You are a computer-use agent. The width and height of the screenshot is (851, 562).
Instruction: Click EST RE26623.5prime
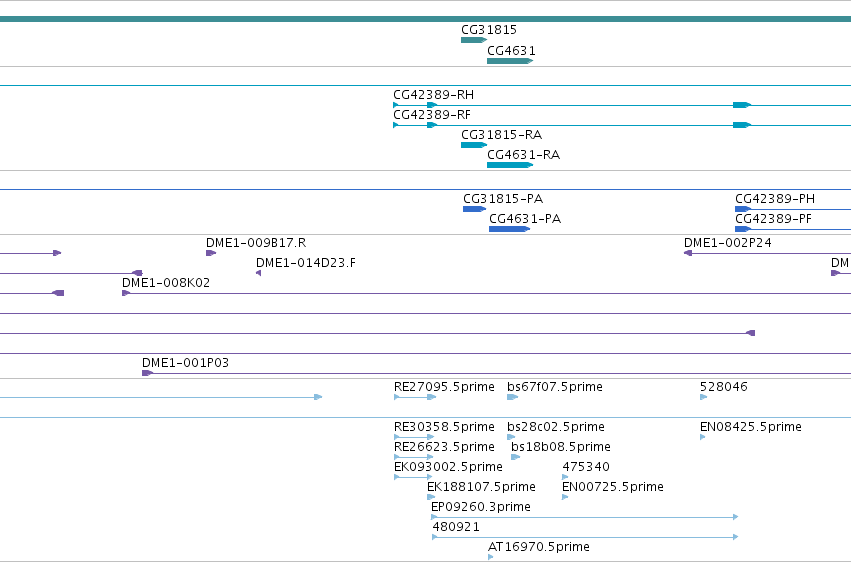[x=444, y=448]
